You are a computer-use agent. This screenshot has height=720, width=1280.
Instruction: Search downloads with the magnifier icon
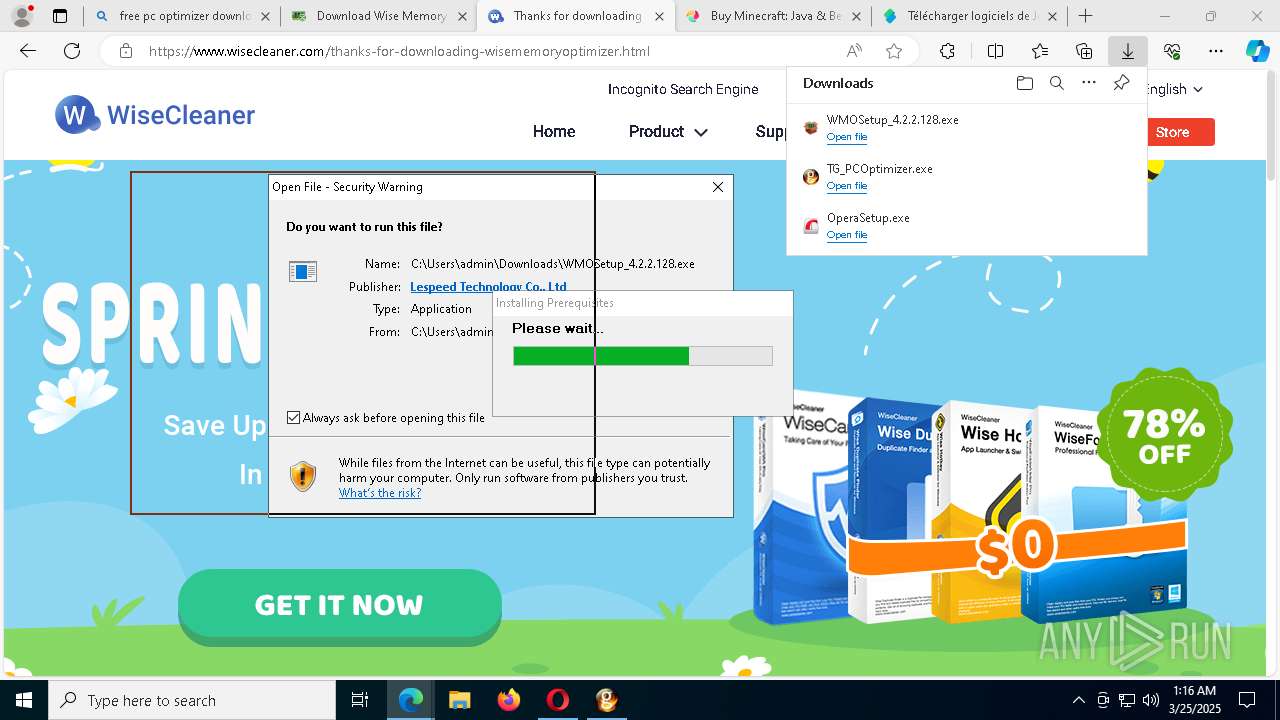[x=1057, y=83]
